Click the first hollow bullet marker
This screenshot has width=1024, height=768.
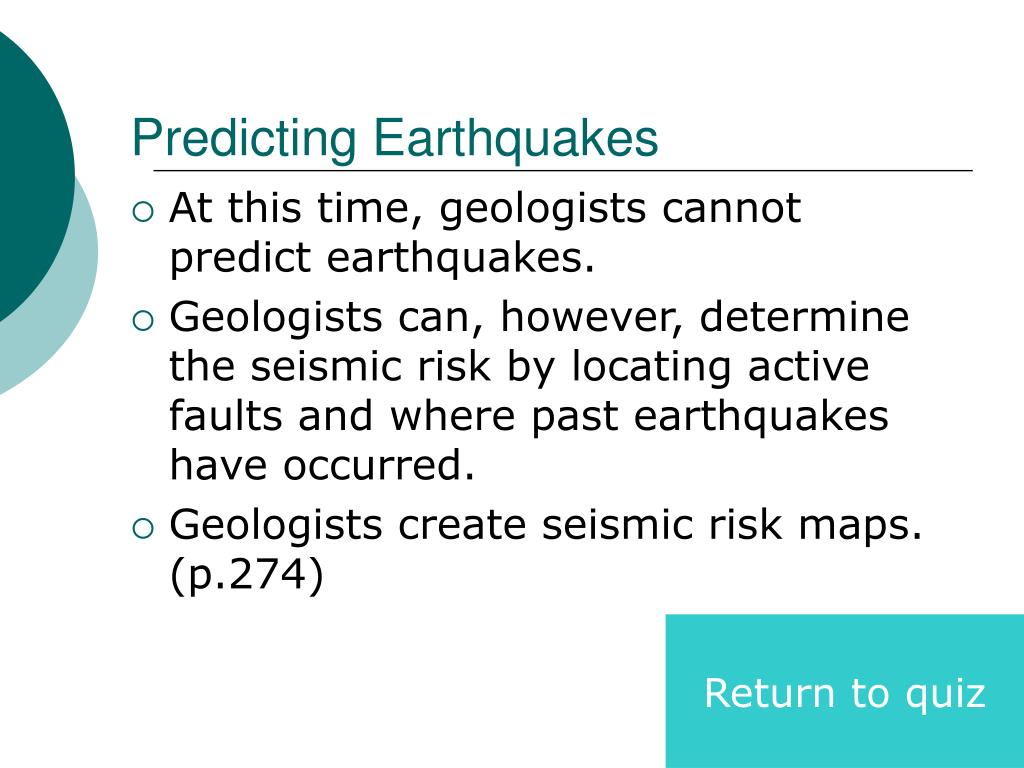143,212
